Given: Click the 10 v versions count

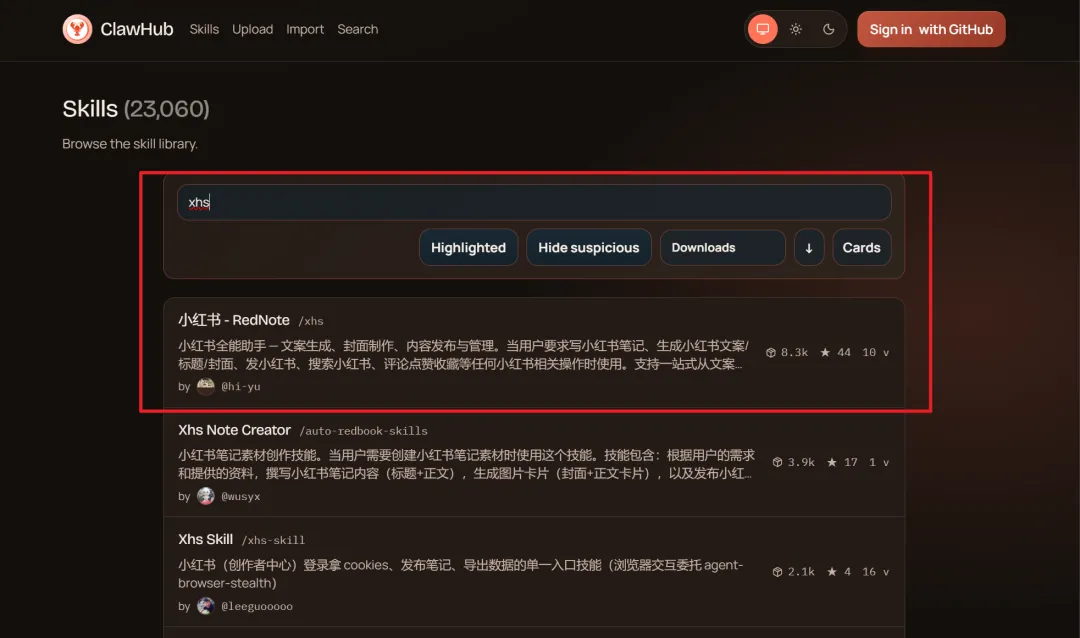Looking at the screenshot, I should point(875,352).
